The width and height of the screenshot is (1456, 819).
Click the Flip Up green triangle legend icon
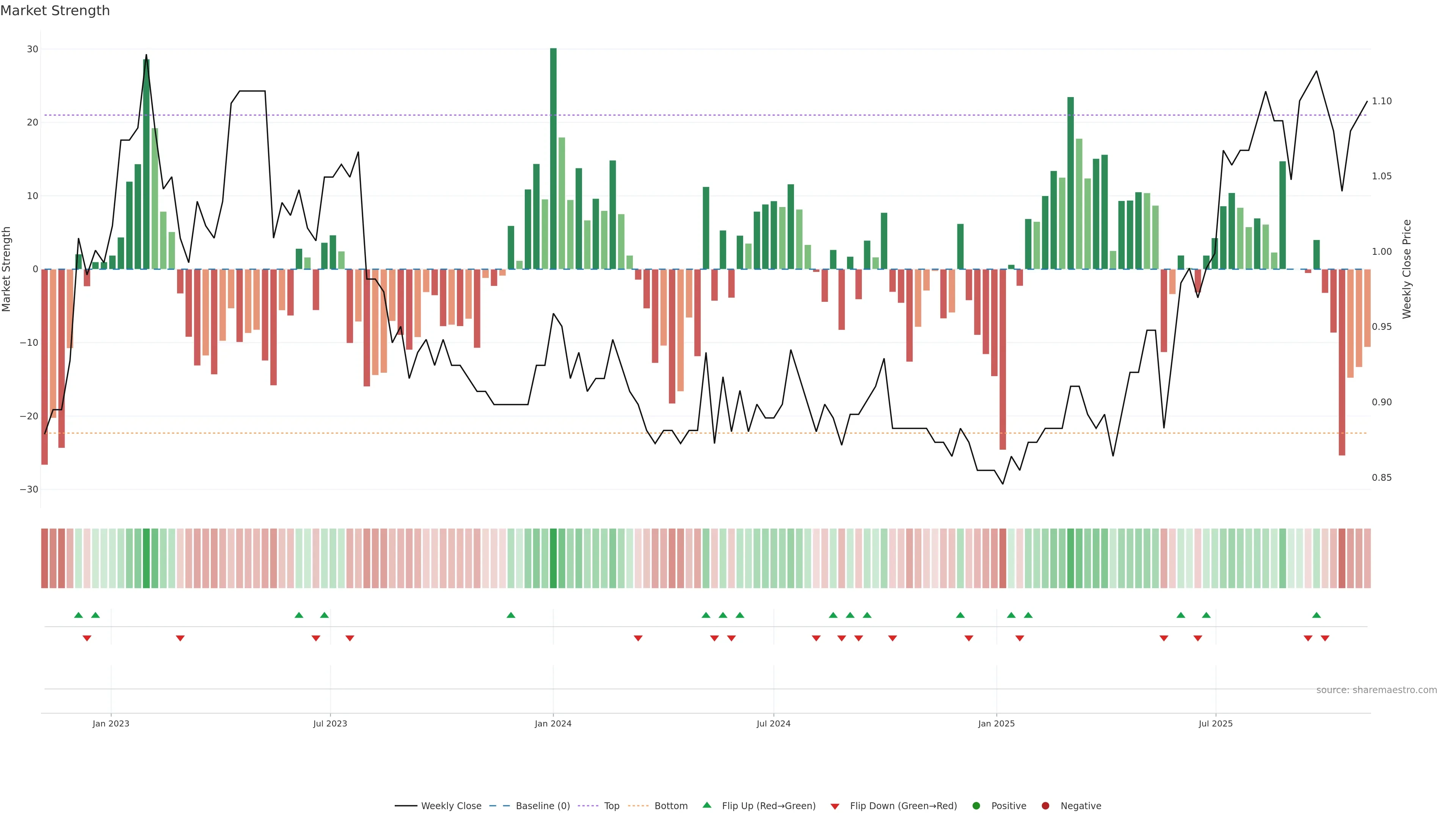point(706,805)
